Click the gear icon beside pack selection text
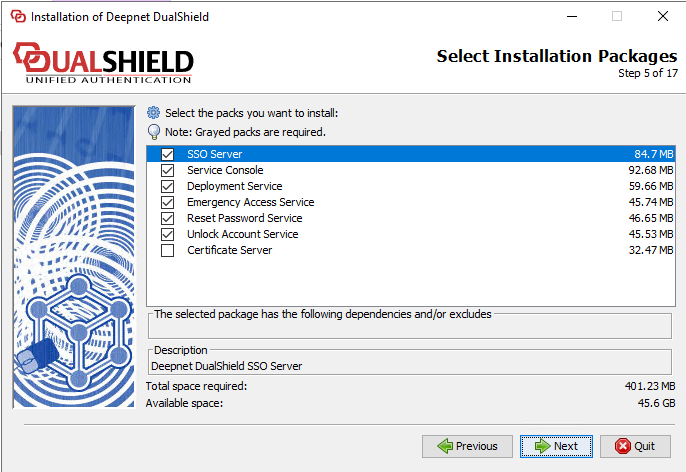Viewport: 686px width, 472px height. [154, 113]
